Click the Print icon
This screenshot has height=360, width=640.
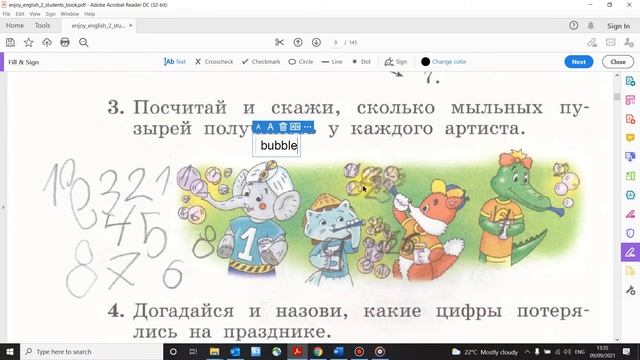tap(65, 42)
